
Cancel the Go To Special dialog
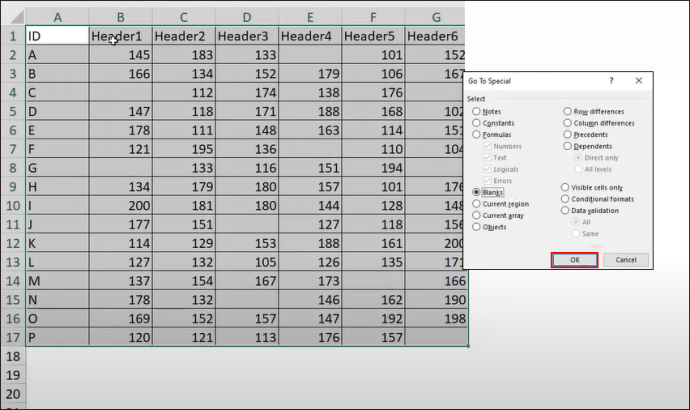(626, 260)
